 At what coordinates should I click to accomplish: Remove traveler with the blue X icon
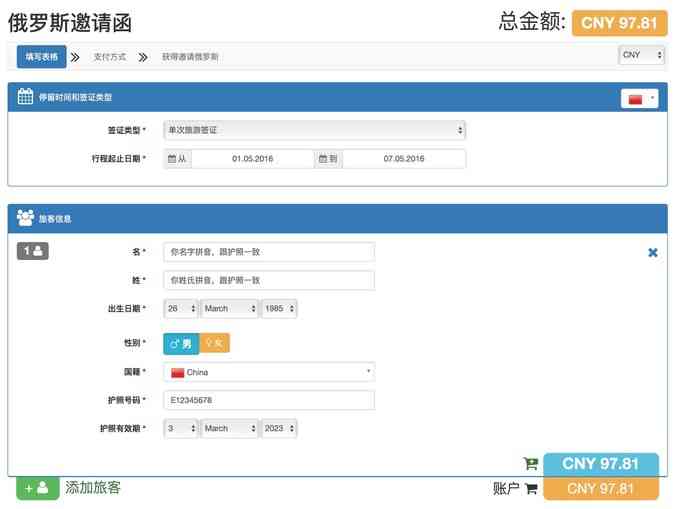click(x=653, y=253)
